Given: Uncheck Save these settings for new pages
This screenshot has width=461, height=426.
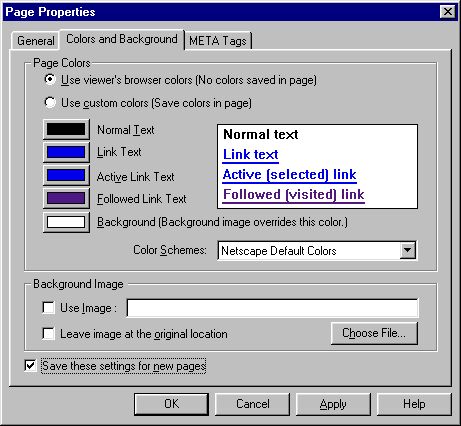Looking at the screenshot, I should [x=30, y=365].
